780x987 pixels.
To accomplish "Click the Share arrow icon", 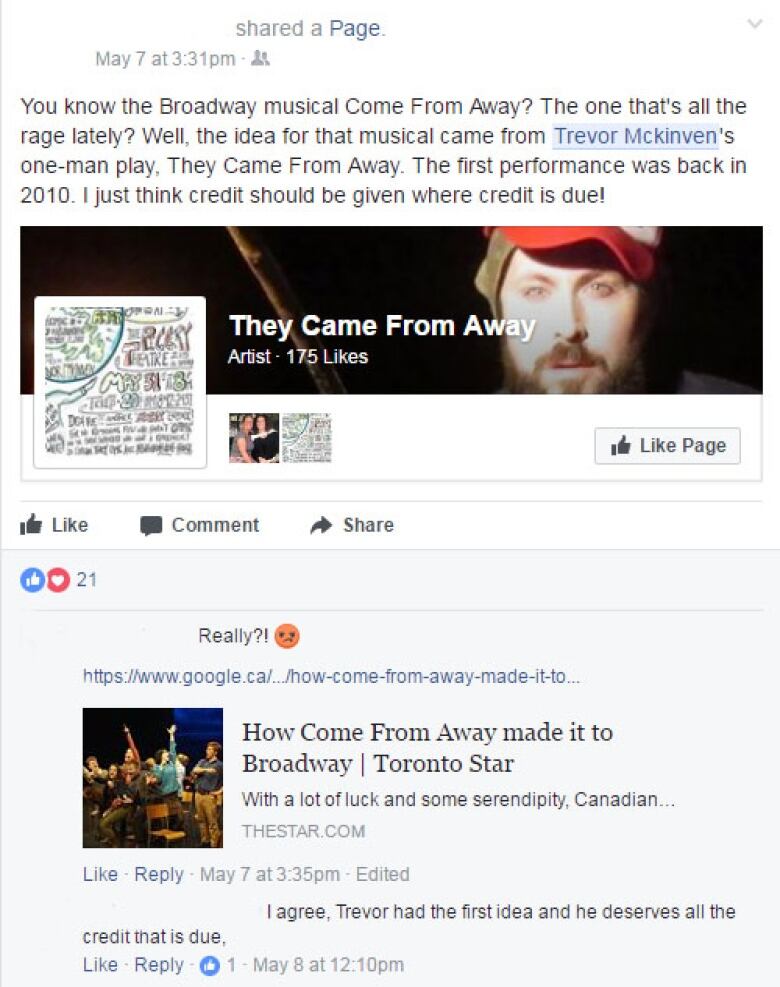I will (321, 525).
